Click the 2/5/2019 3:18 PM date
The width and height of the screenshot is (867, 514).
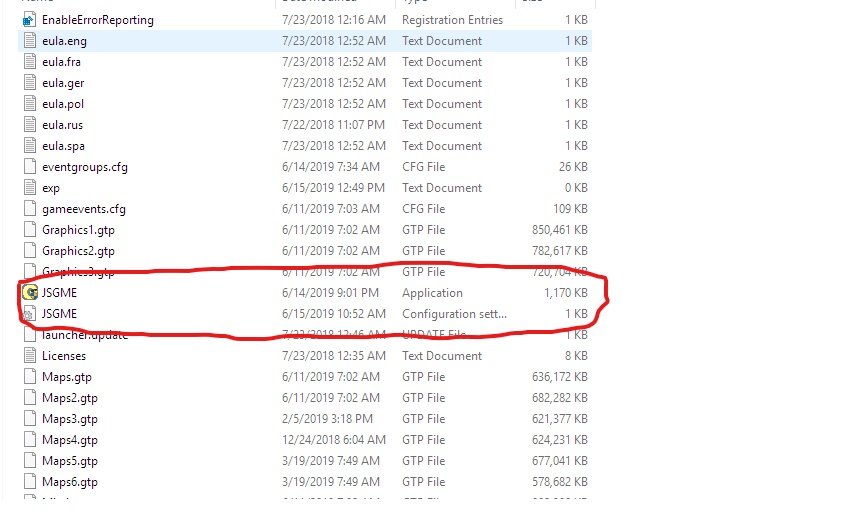click(x=327, y=419)
